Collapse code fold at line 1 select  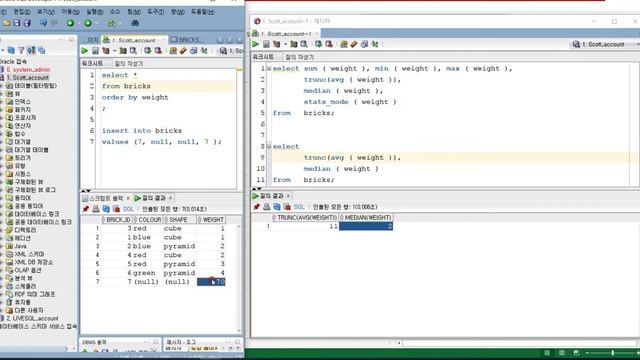pos(269,69)
